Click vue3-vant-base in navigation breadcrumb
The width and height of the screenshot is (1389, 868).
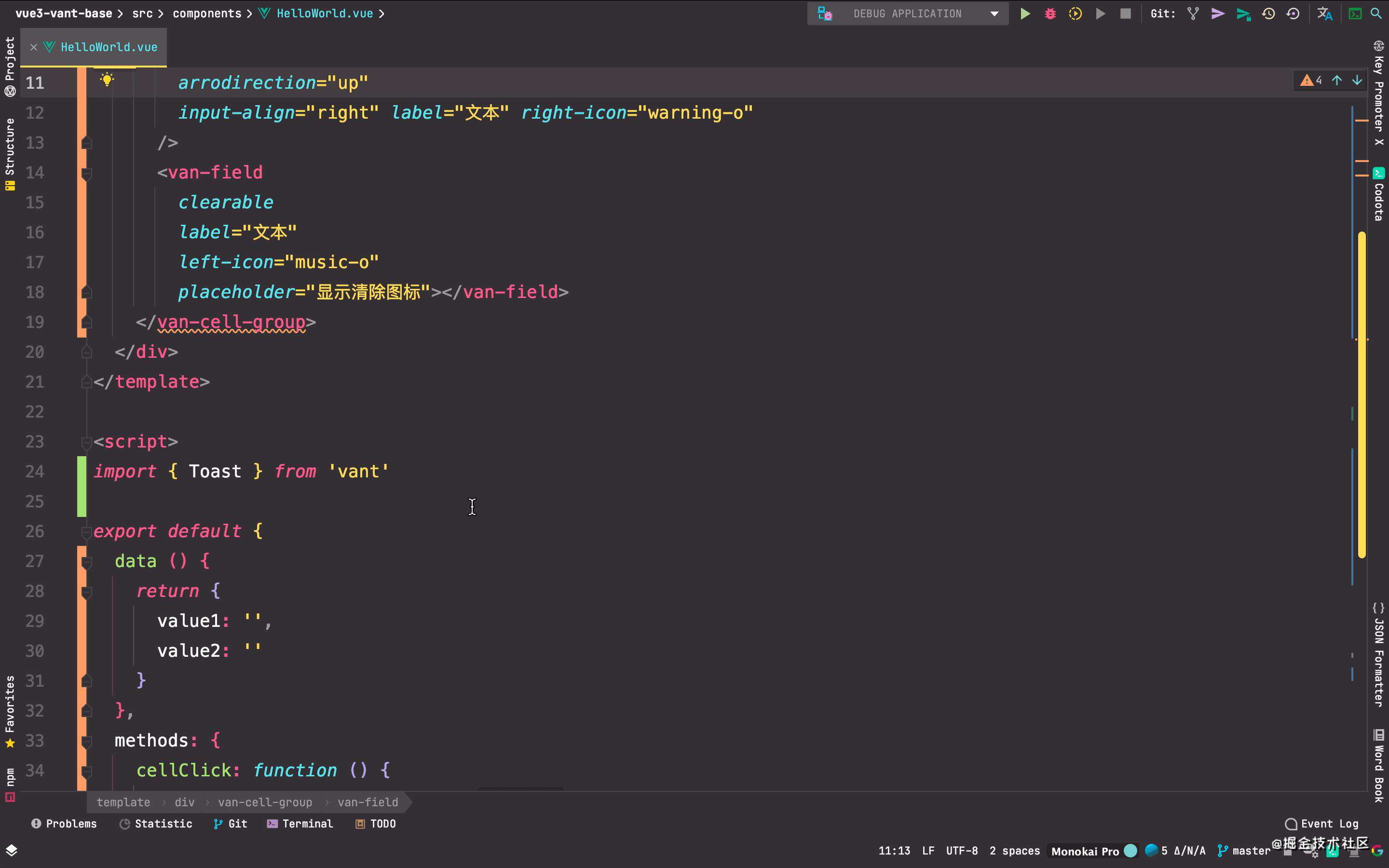click(64, 13)
